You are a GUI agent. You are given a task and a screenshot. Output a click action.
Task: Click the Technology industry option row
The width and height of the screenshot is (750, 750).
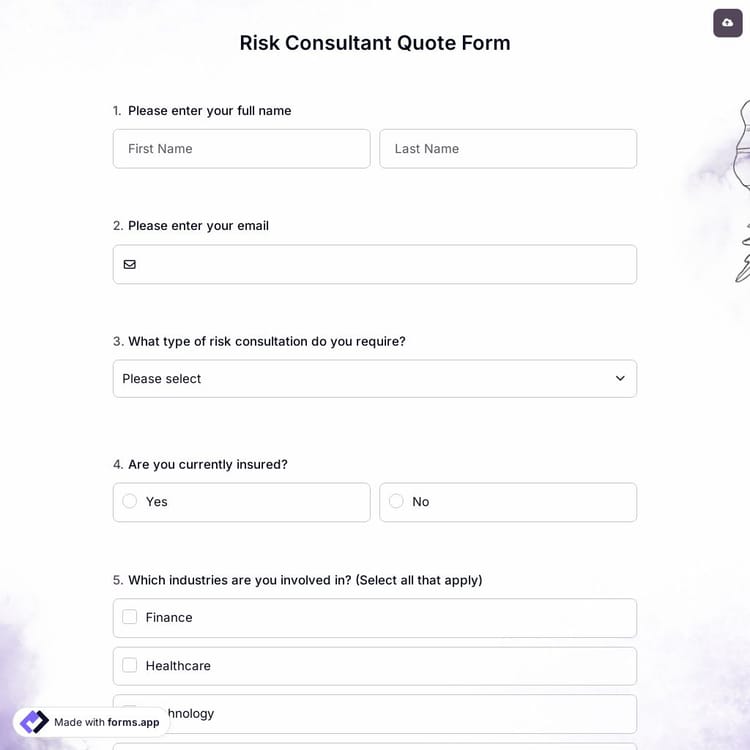[400, 714]
